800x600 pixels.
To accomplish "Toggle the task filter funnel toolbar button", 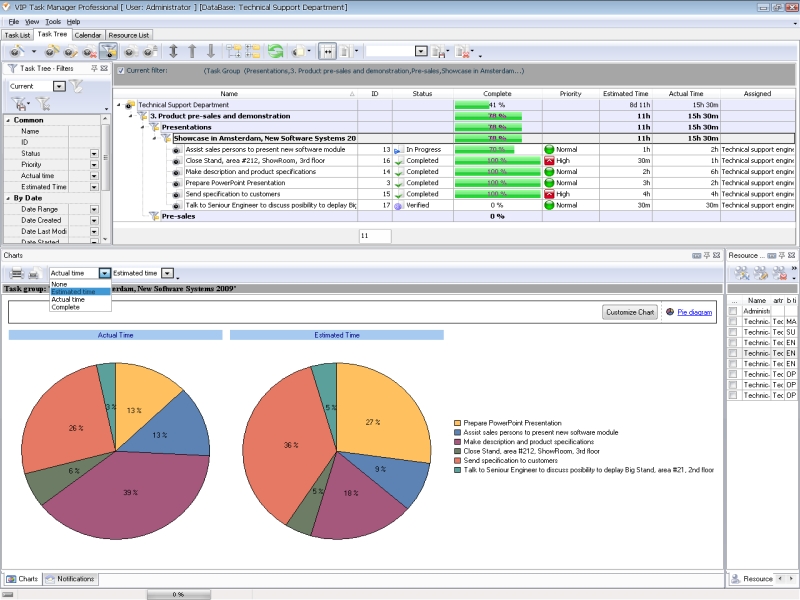I will 109,51.
